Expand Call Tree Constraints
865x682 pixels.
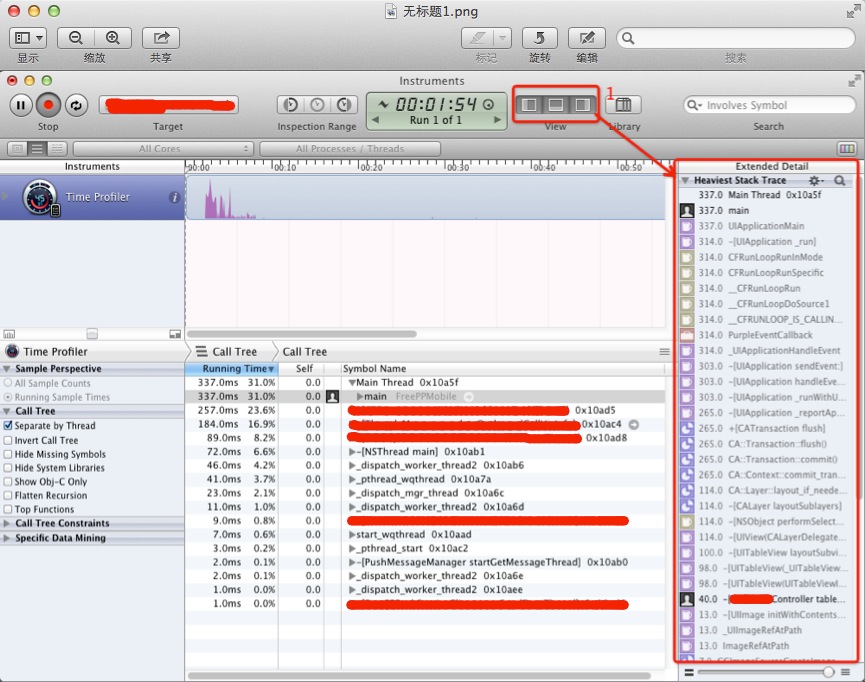pyautogui.click(x=7, y=523)
